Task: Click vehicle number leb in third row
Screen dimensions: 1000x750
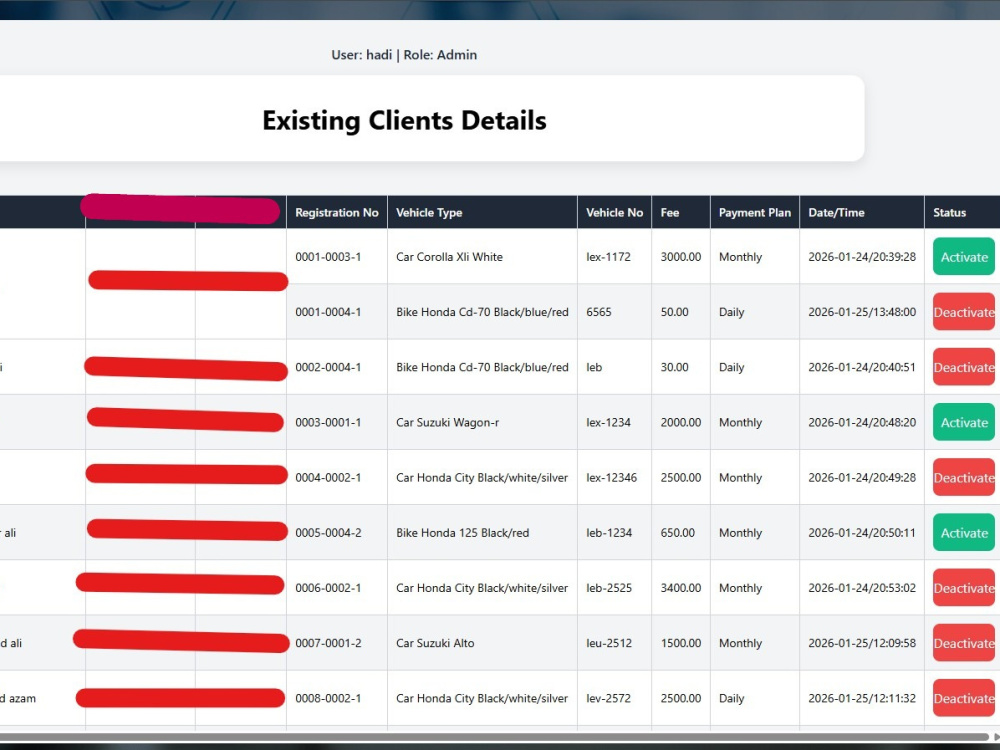Action: tap(594, 367)
